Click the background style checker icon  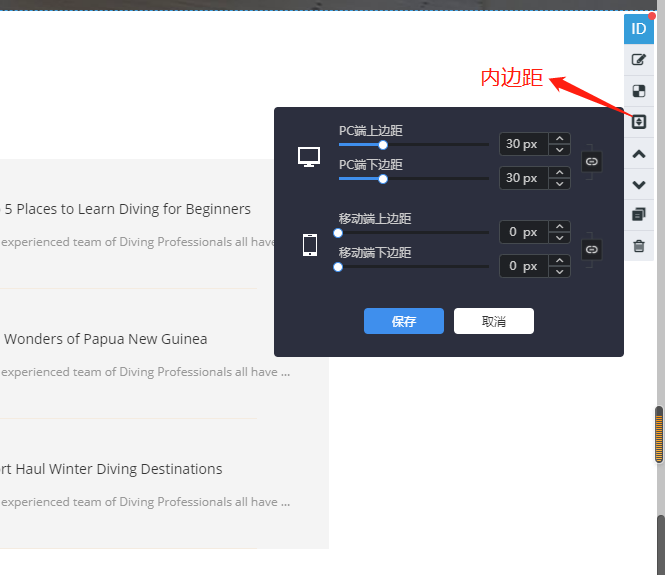[x=639, y=91]
